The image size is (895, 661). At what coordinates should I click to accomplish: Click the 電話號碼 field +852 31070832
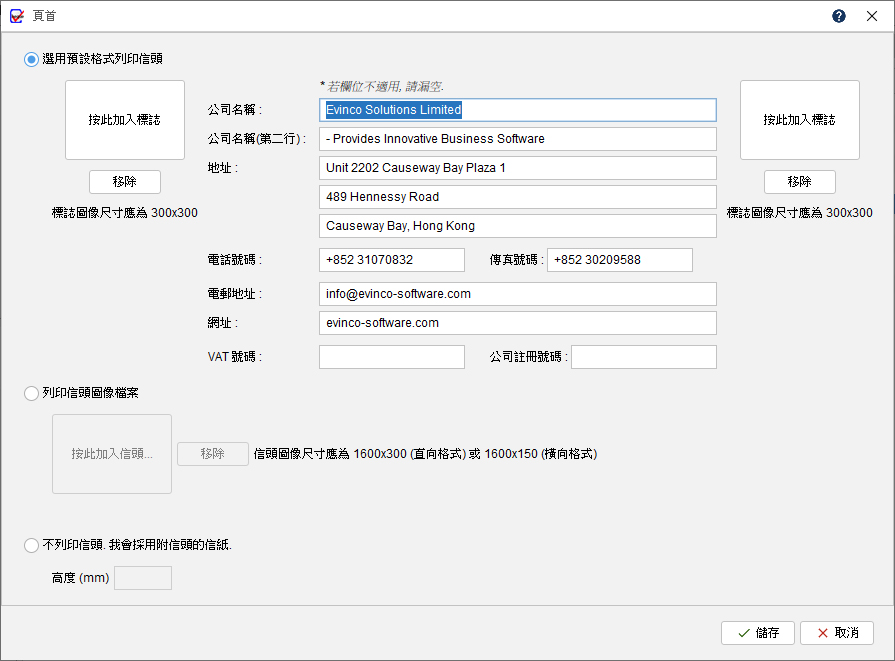392,260
